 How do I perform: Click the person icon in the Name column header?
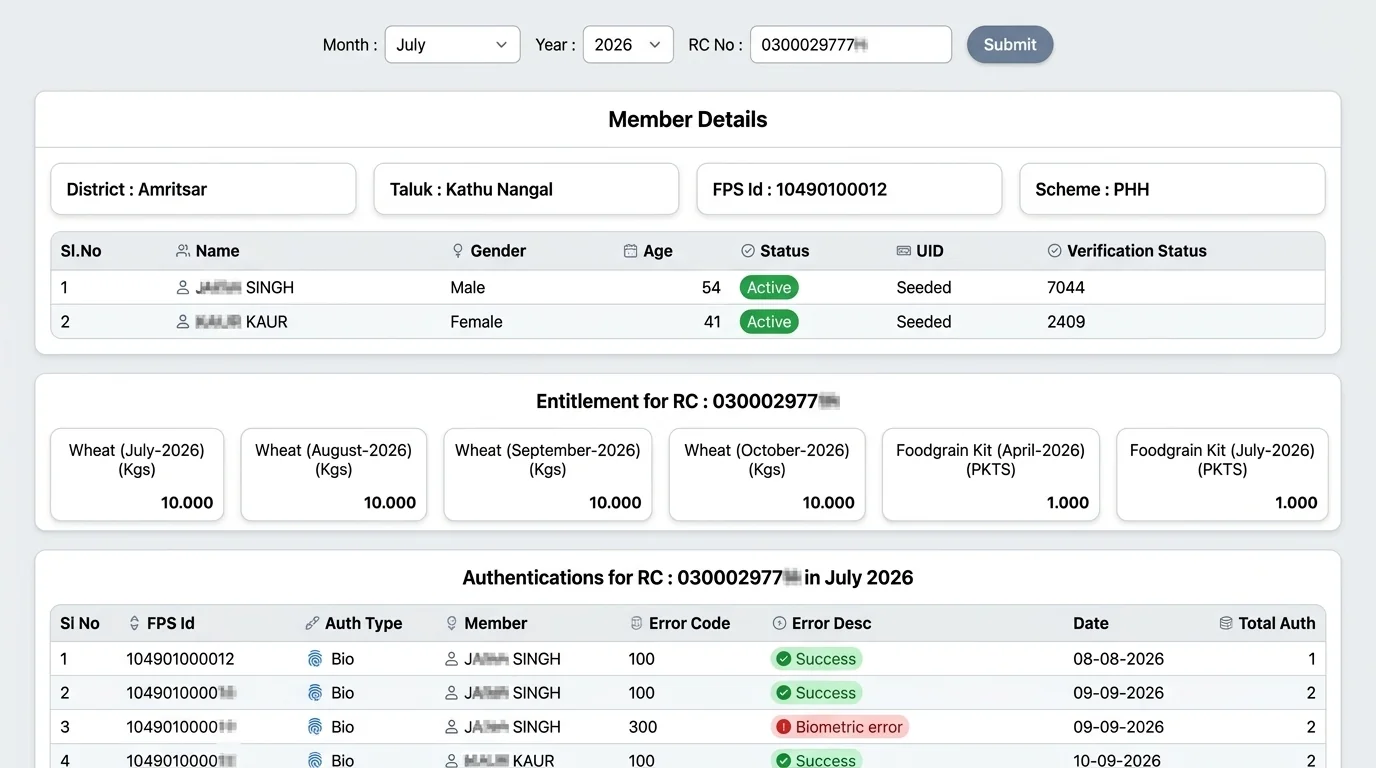point(183,251)
